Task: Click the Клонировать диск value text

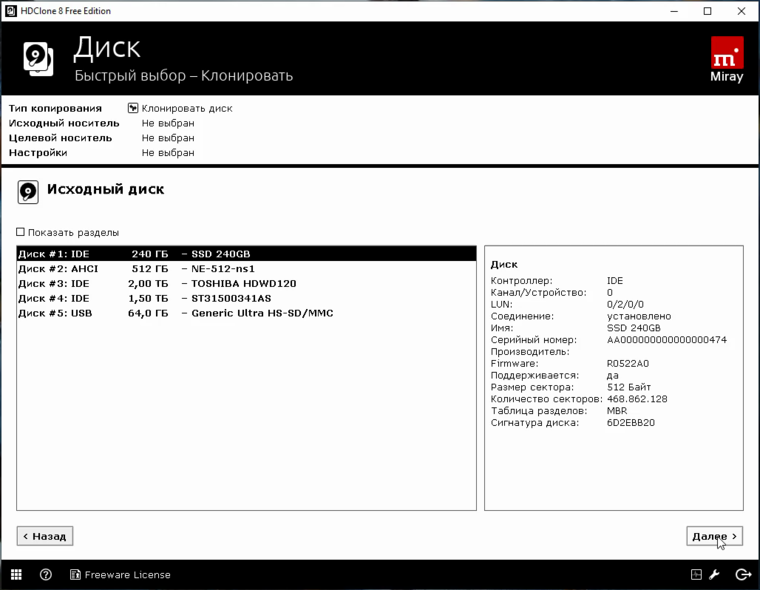Action: tap(187, 108)
